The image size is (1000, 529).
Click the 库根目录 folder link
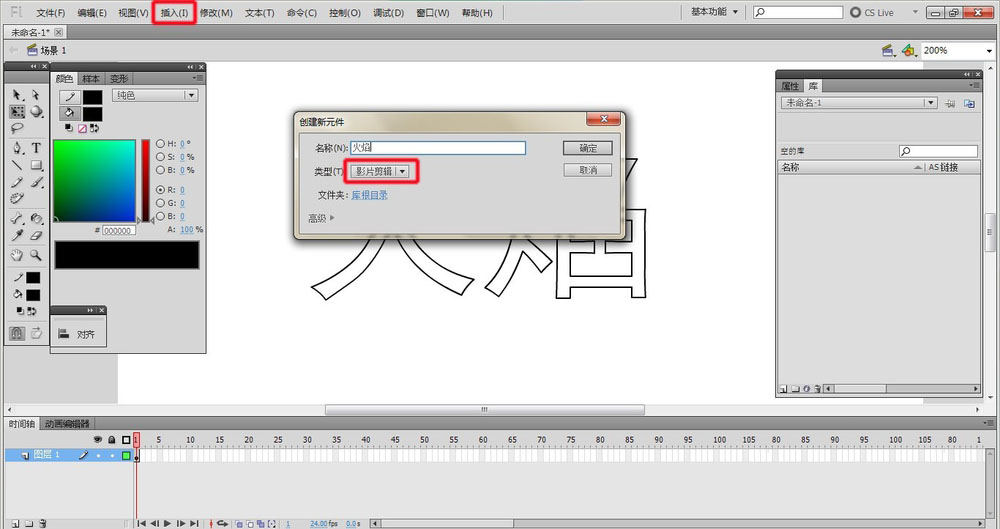(x=368, y=195)
